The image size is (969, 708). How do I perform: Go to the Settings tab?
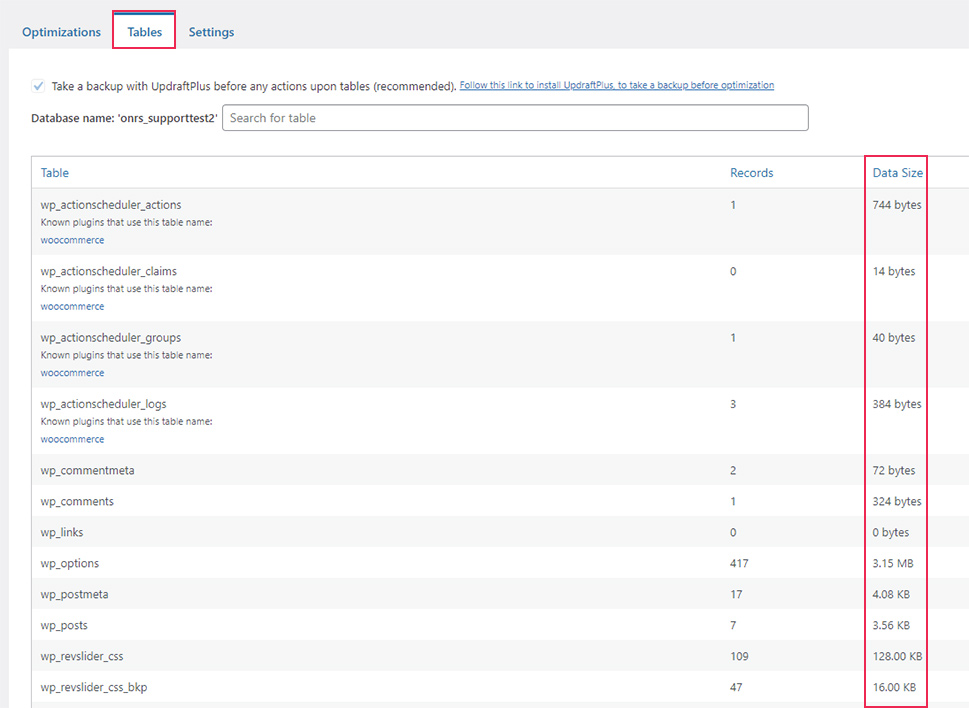[x=211, y=32]
